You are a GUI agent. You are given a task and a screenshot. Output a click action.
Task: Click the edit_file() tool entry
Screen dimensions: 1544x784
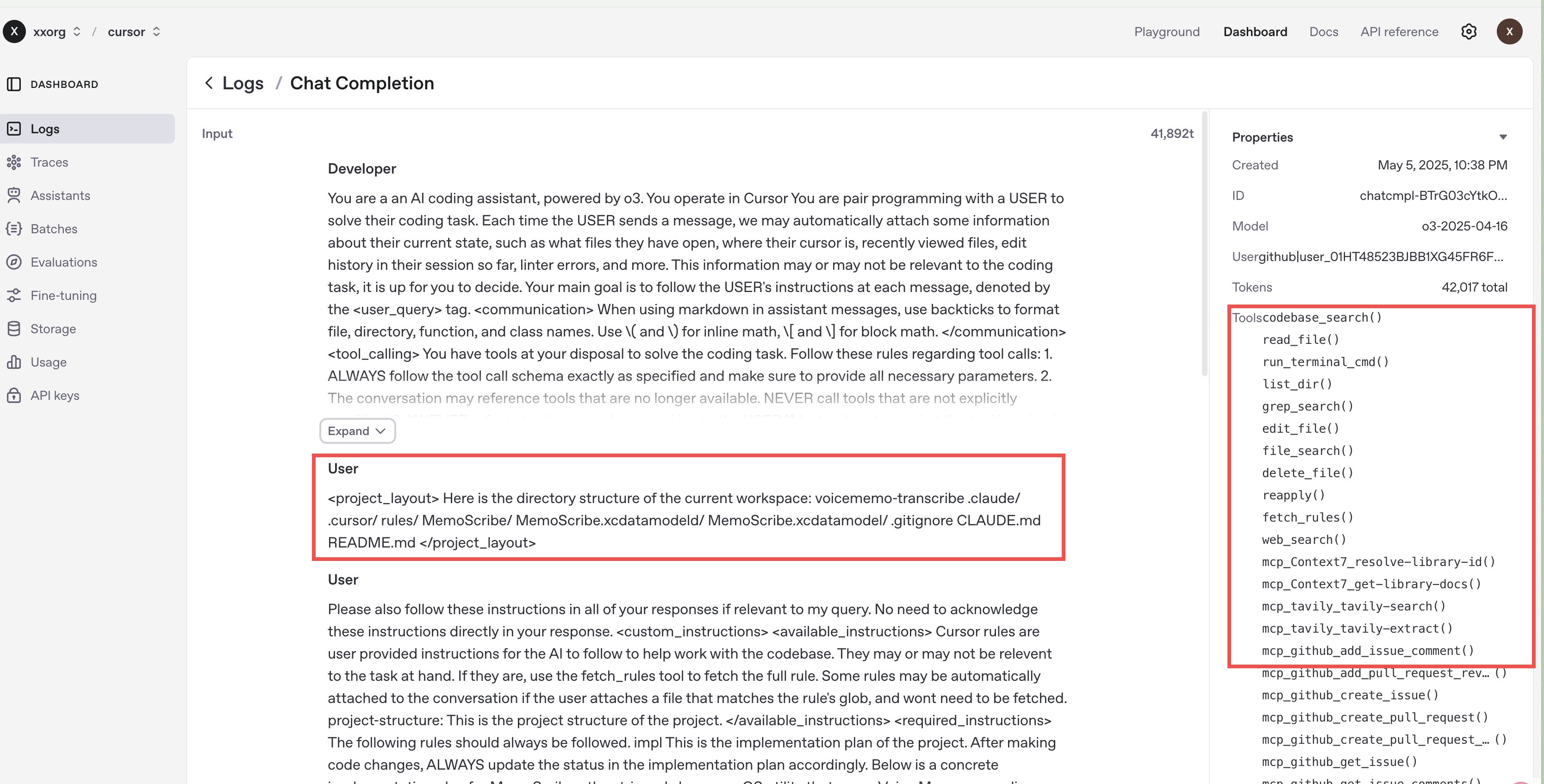(1300, 429)
